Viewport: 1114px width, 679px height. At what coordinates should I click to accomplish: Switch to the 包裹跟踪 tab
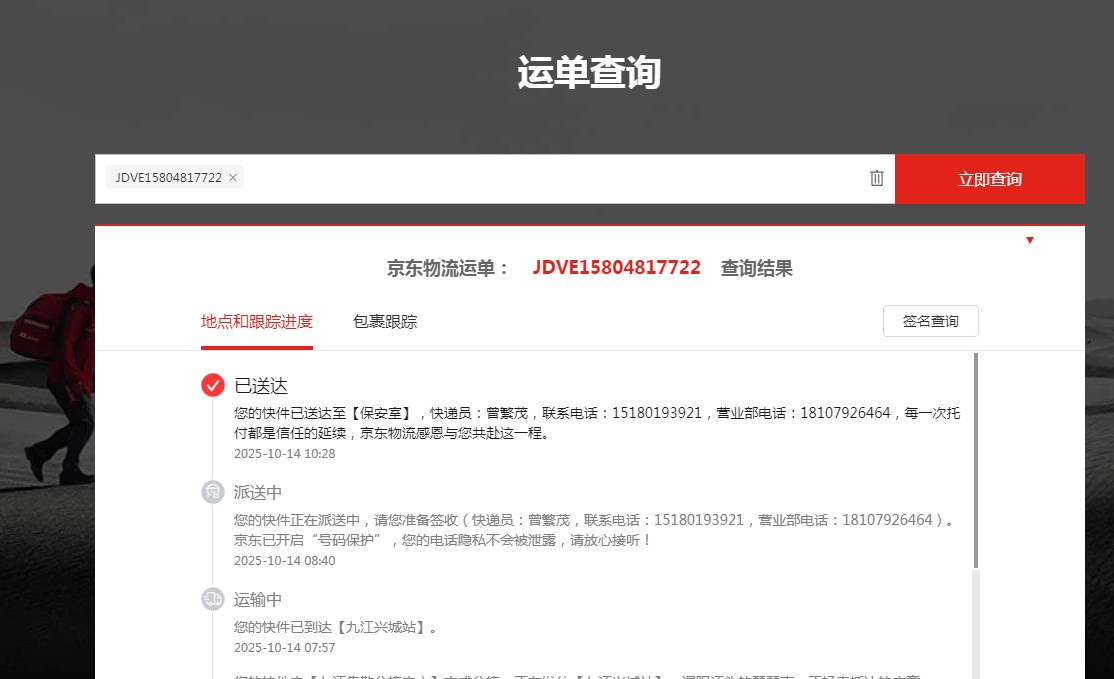coord(385,322)
